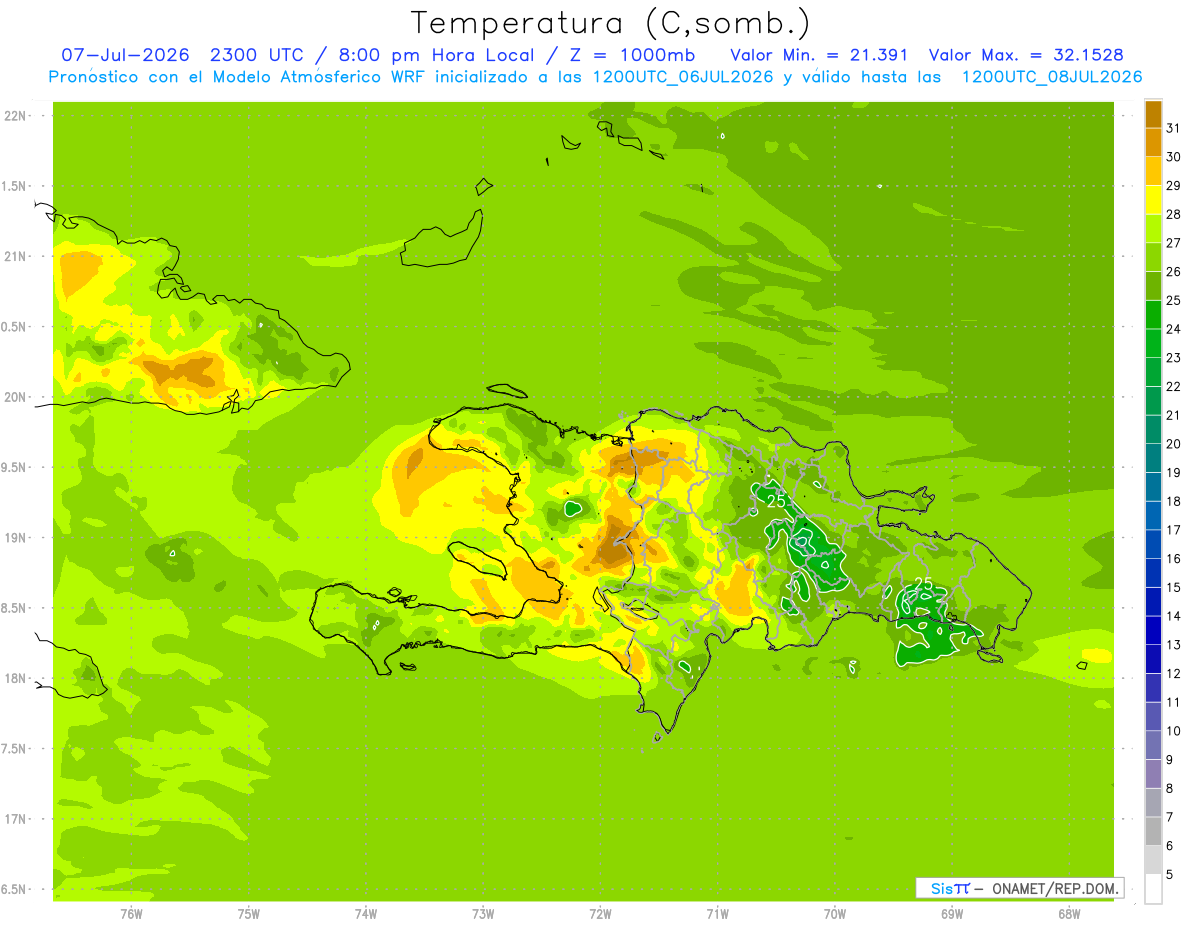
Task: Pick the yellow swatch between 28 and 29
Action: coord(1153,200)
